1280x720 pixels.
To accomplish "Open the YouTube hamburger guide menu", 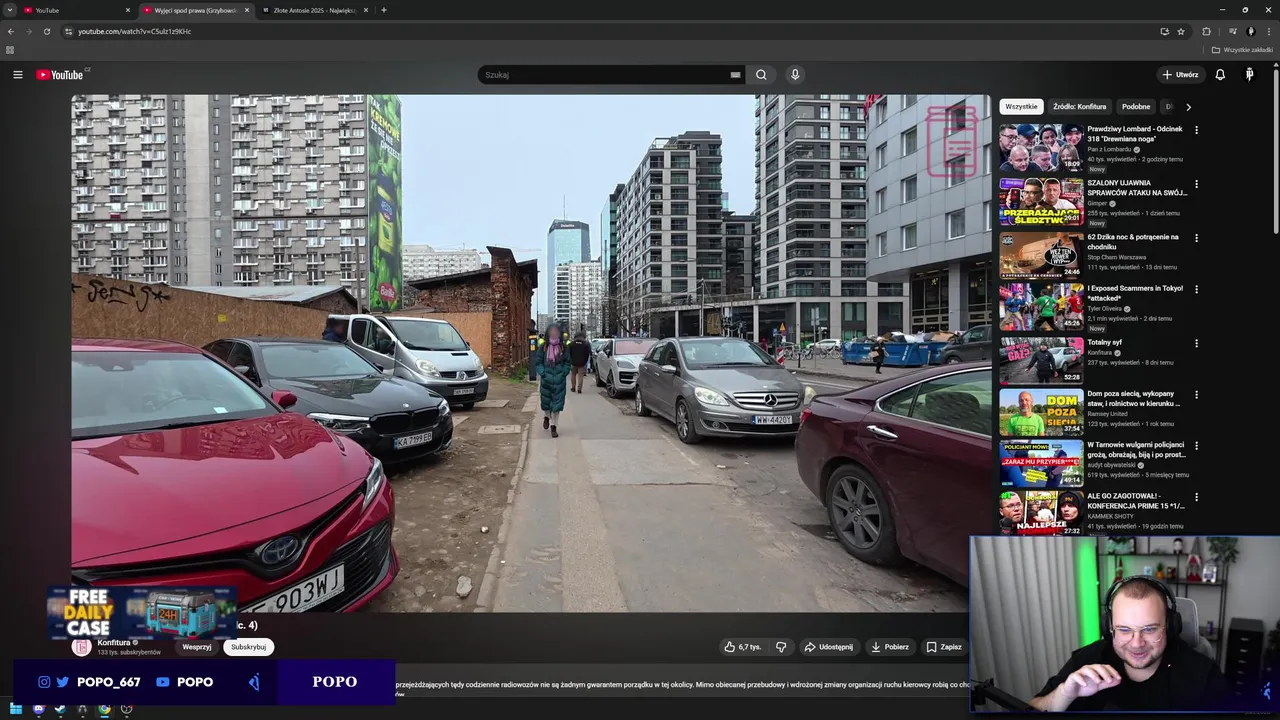I will coord(17,75).
